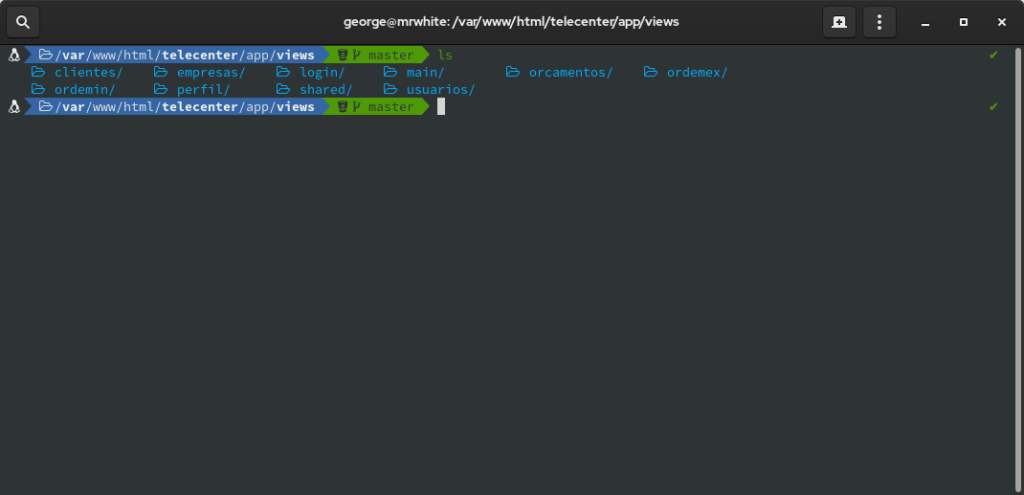The image size is (1024, 495).
Task: Open a new terminal tab
Action: pyautogui.click(x=838, y=21)
